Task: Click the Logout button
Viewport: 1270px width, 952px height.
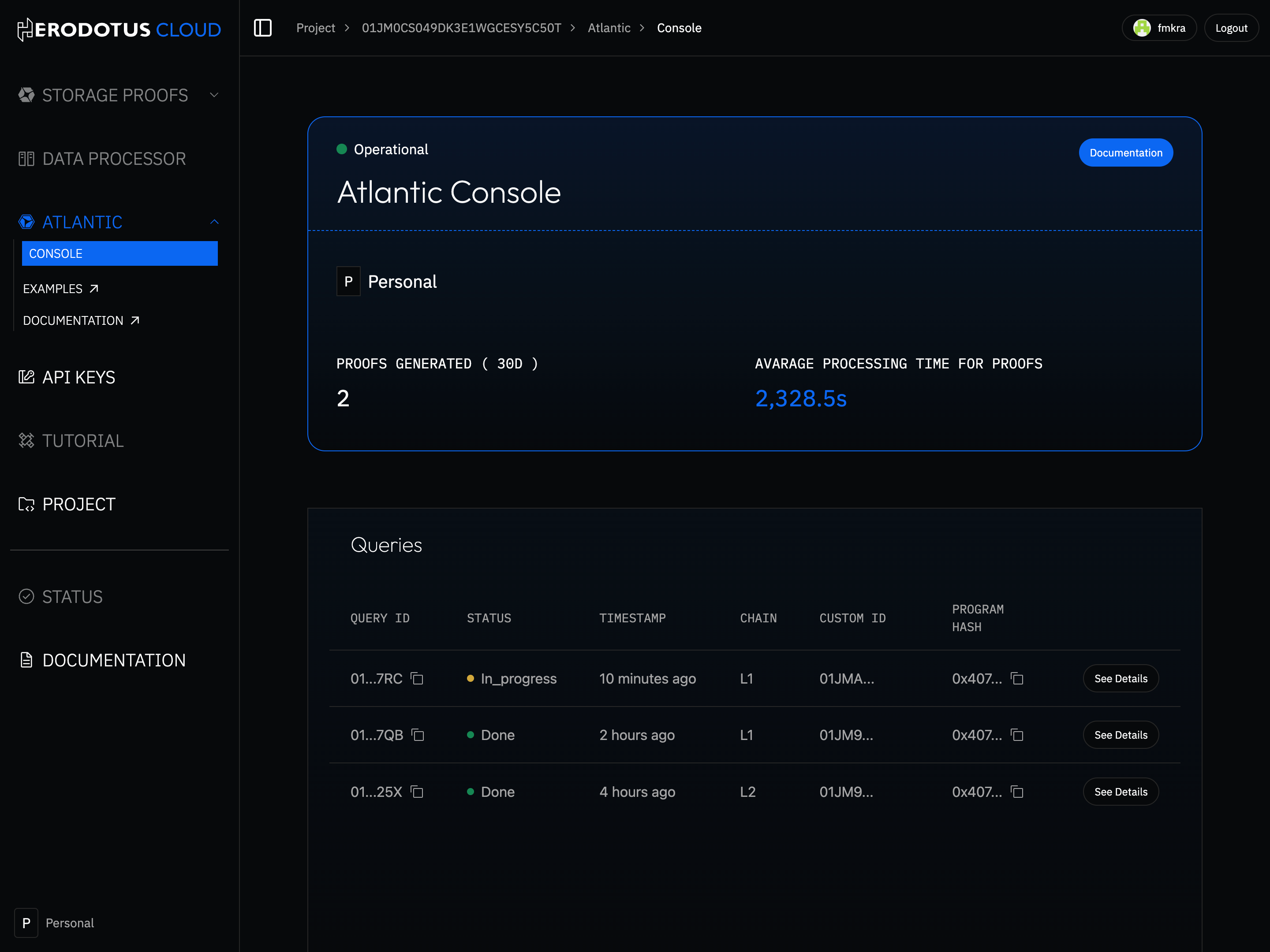Action: point(1231,27)
